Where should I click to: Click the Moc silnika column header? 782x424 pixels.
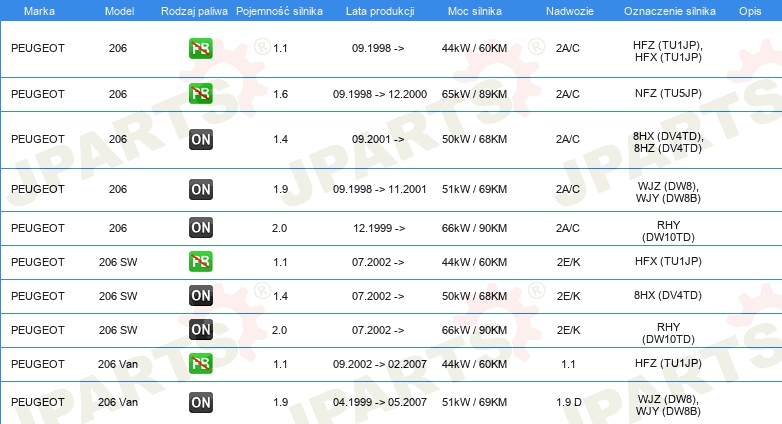click(x=474, y=11)
